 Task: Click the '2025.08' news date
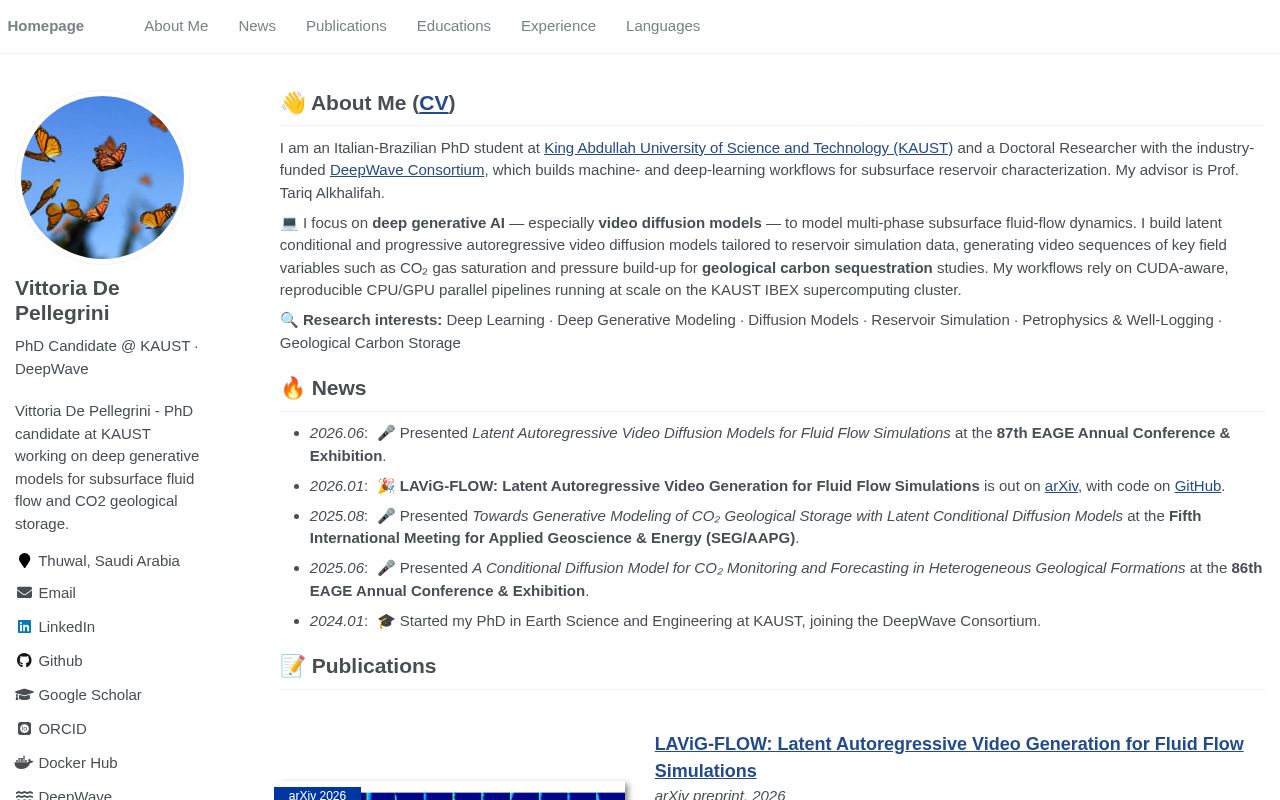(337, 516)
